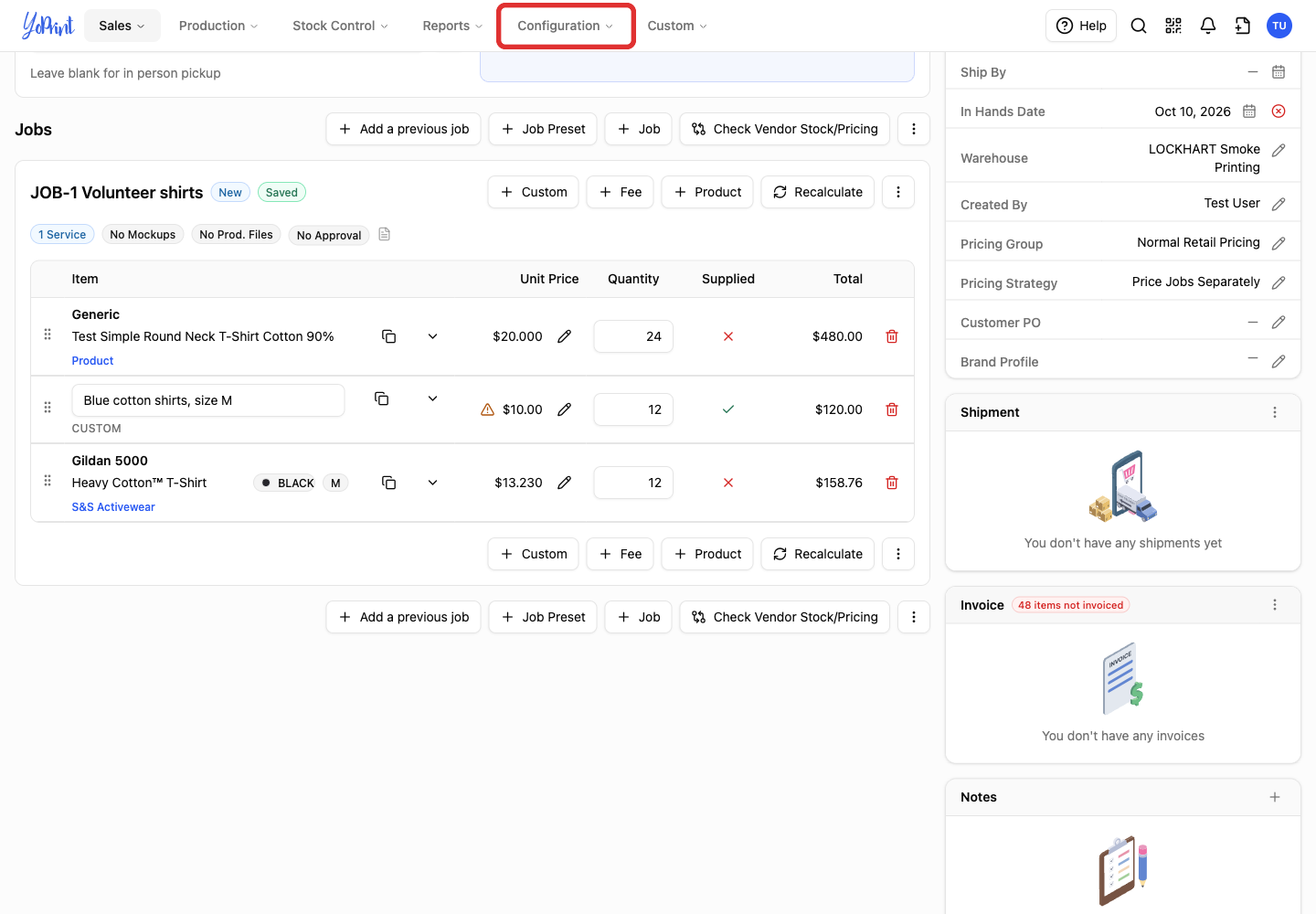Open the Configuration dropdown menu

click(566, 26)
